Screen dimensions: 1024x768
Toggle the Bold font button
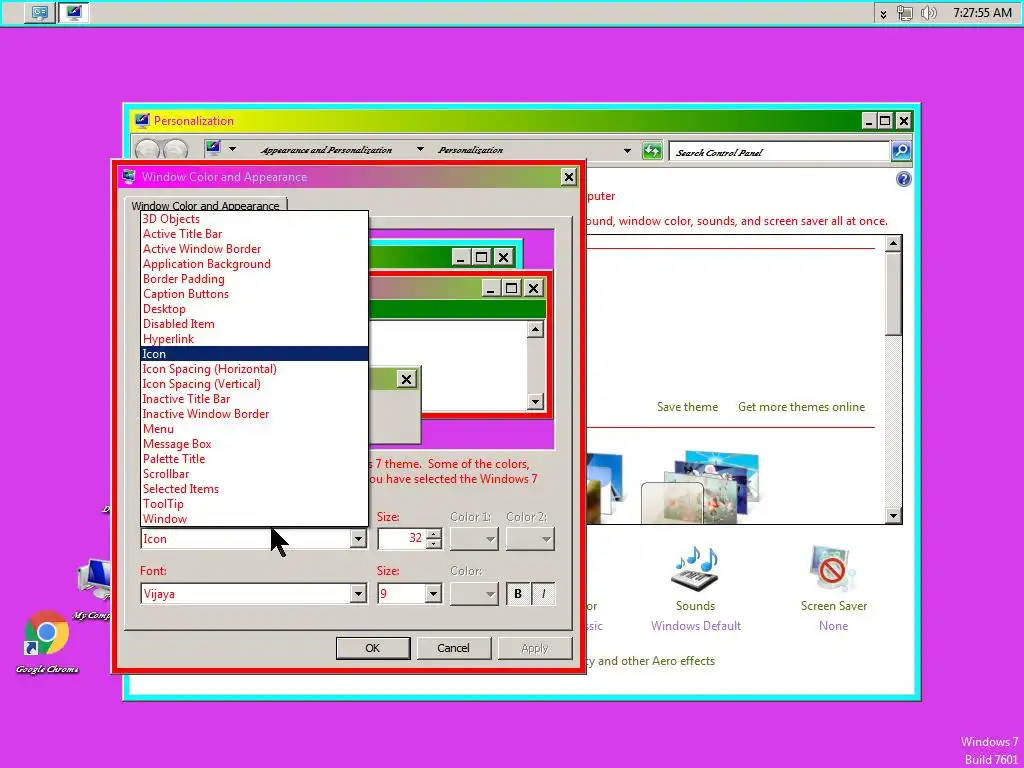[x=518, y=594]
